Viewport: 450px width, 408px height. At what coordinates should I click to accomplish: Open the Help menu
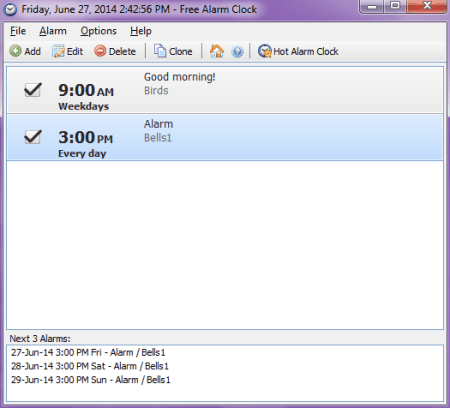click(x=141, y=31)
